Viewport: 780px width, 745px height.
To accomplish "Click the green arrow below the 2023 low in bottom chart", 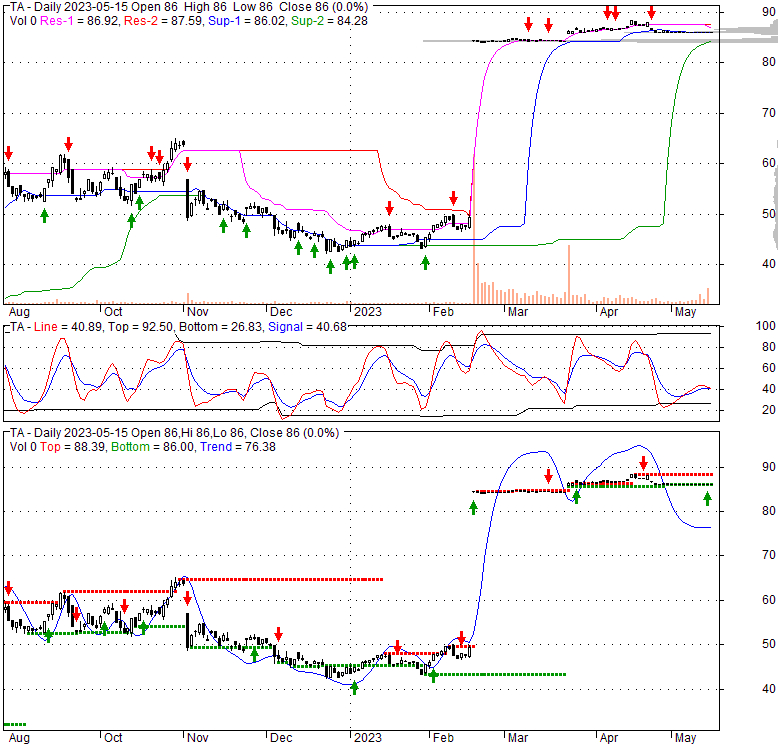I will tap(354, 686).
